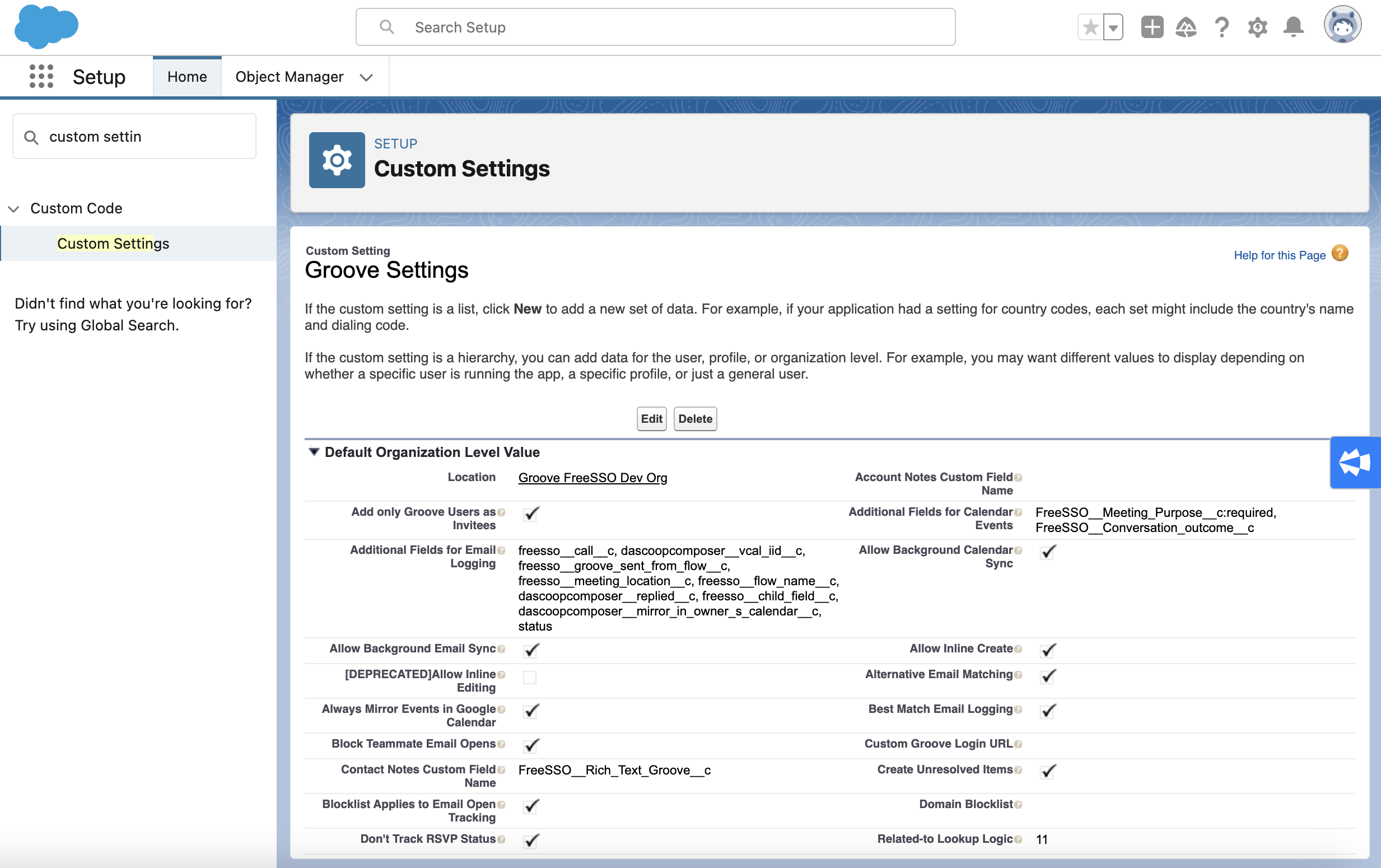Click the magnifier icon in Quick Find
This screenshot has width=1381, height=868.
[x=31, y=137]
